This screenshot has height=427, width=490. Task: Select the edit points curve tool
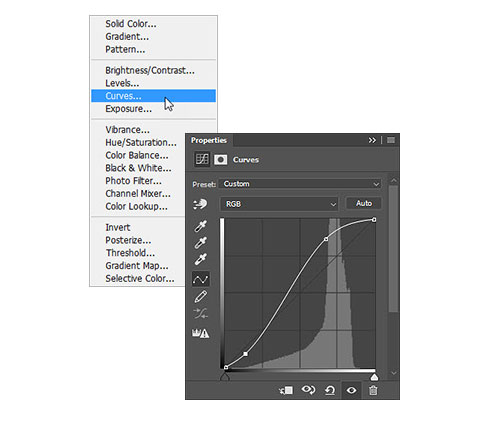point(201,279)
